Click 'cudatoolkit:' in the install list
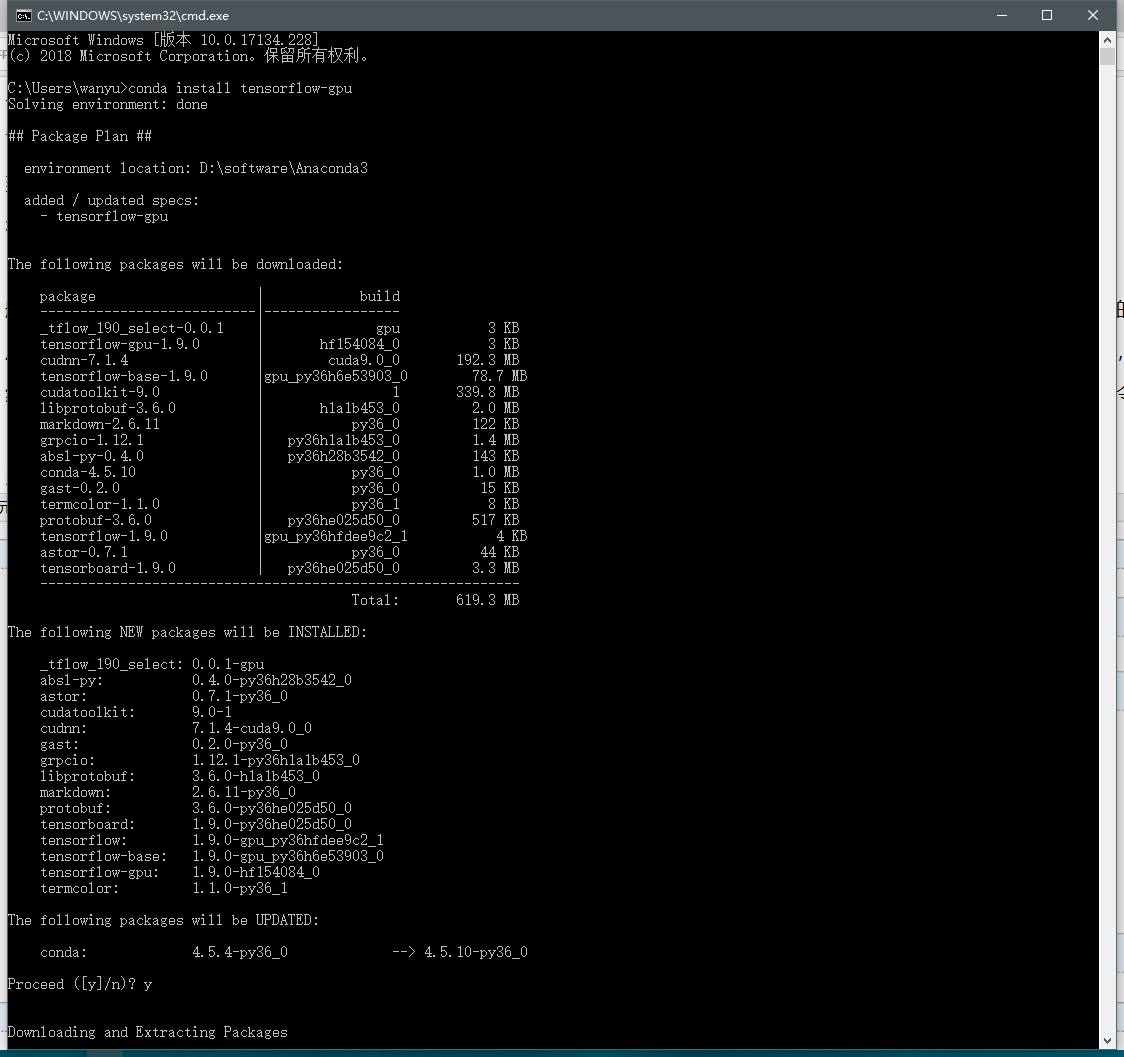The width and height of the screenshot is (1124, 1057). 87,712
